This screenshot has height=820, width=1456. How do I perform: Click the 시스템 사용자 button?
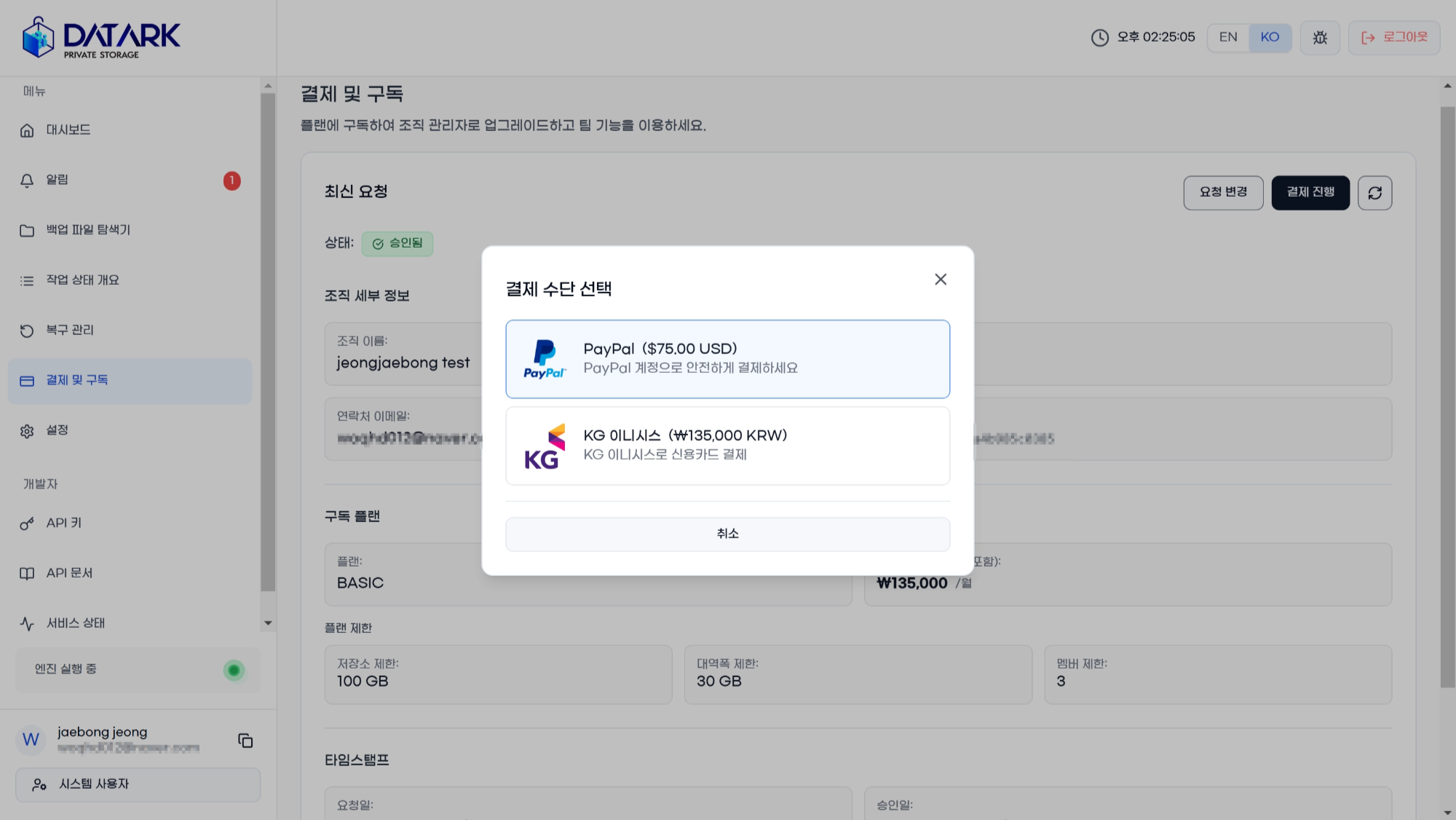pos(138,785)
